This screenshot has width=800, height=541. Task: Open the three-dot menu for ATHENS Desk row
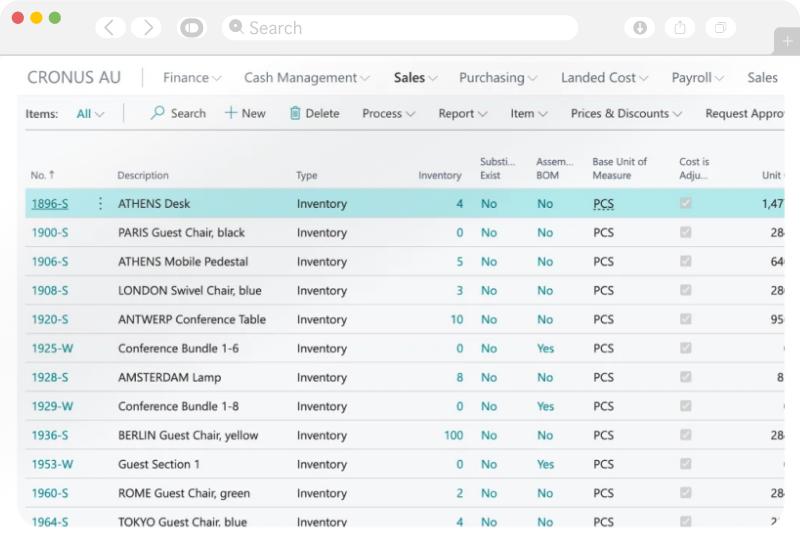pyautogui.click(x=100, y=204)
